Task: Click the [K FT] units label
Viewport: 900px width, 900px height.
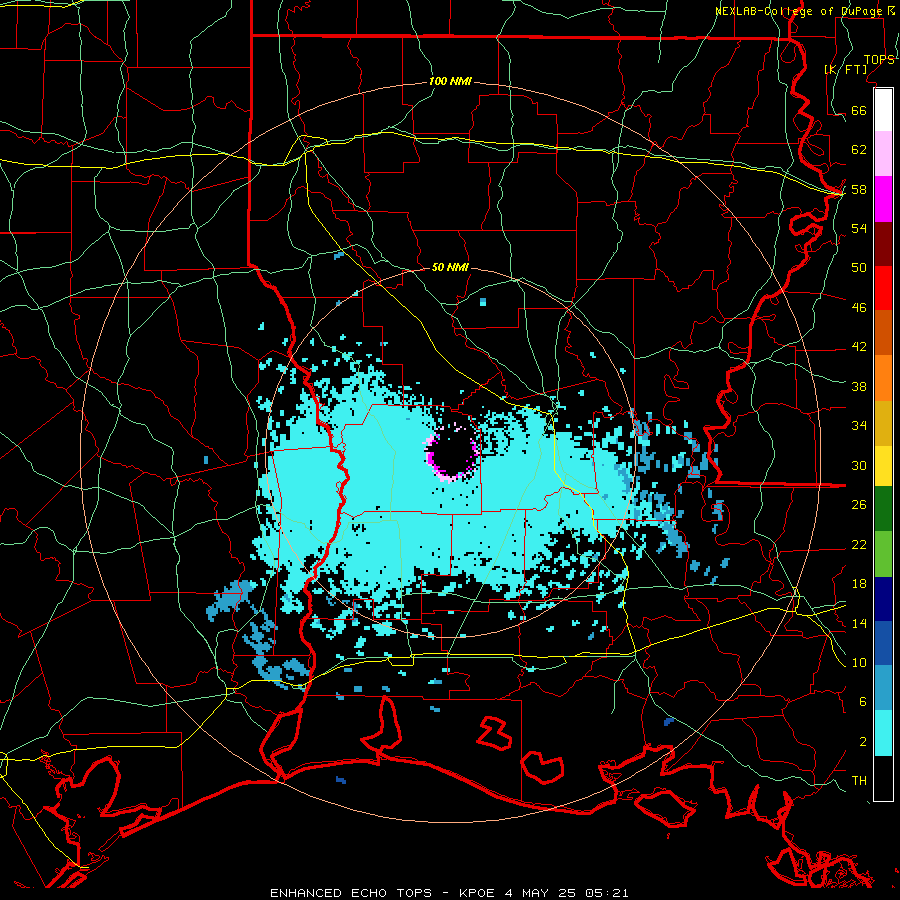Action: coord(846,70)
